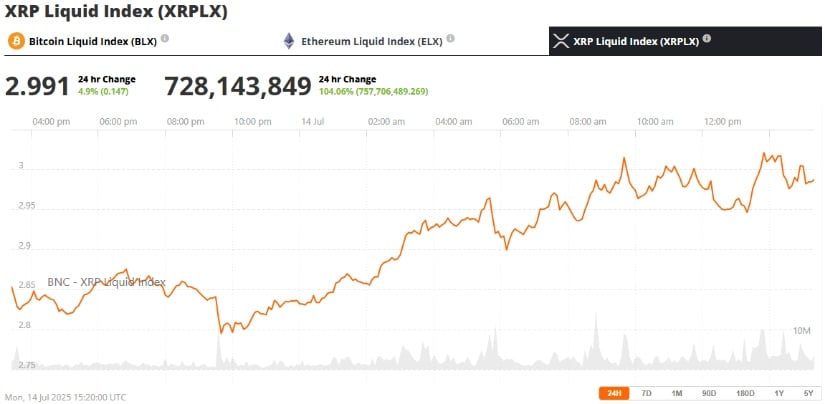Select the 7D time range
825x404 pixels.
[647, 393]
